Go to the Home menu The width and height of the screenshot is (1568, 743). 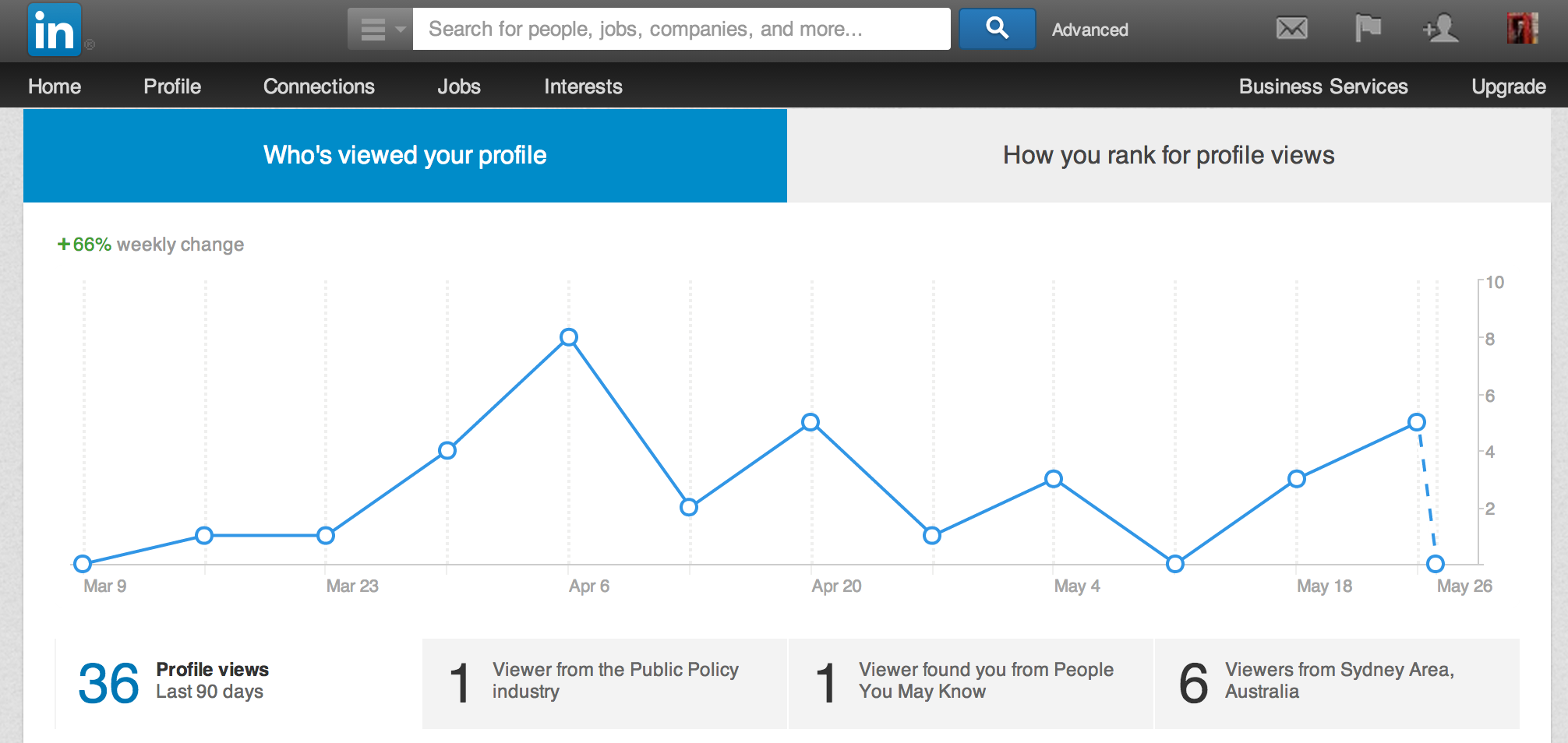coord(55,86)
